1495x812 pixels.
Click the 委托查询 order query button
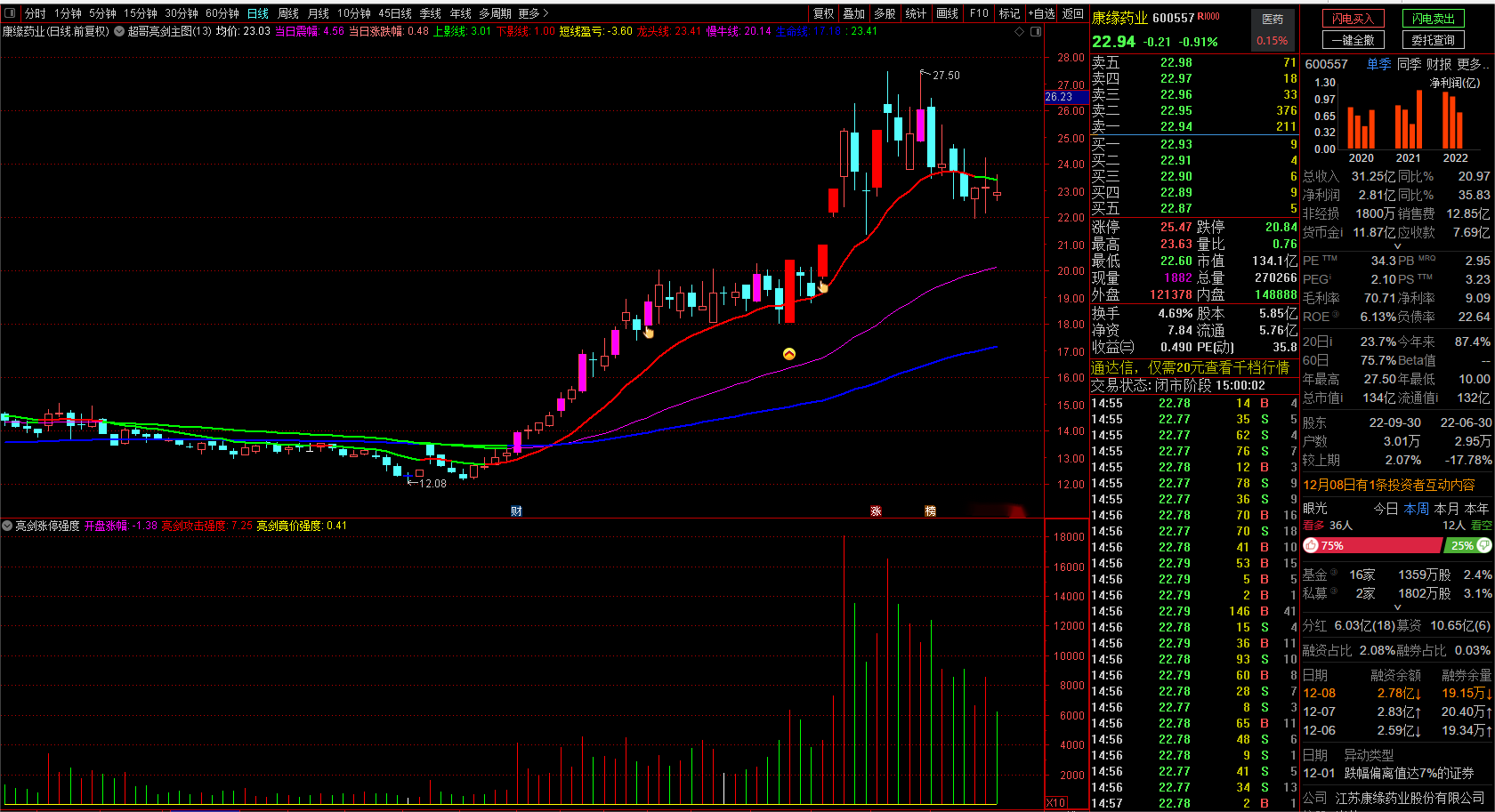(x=1434, y=40)
